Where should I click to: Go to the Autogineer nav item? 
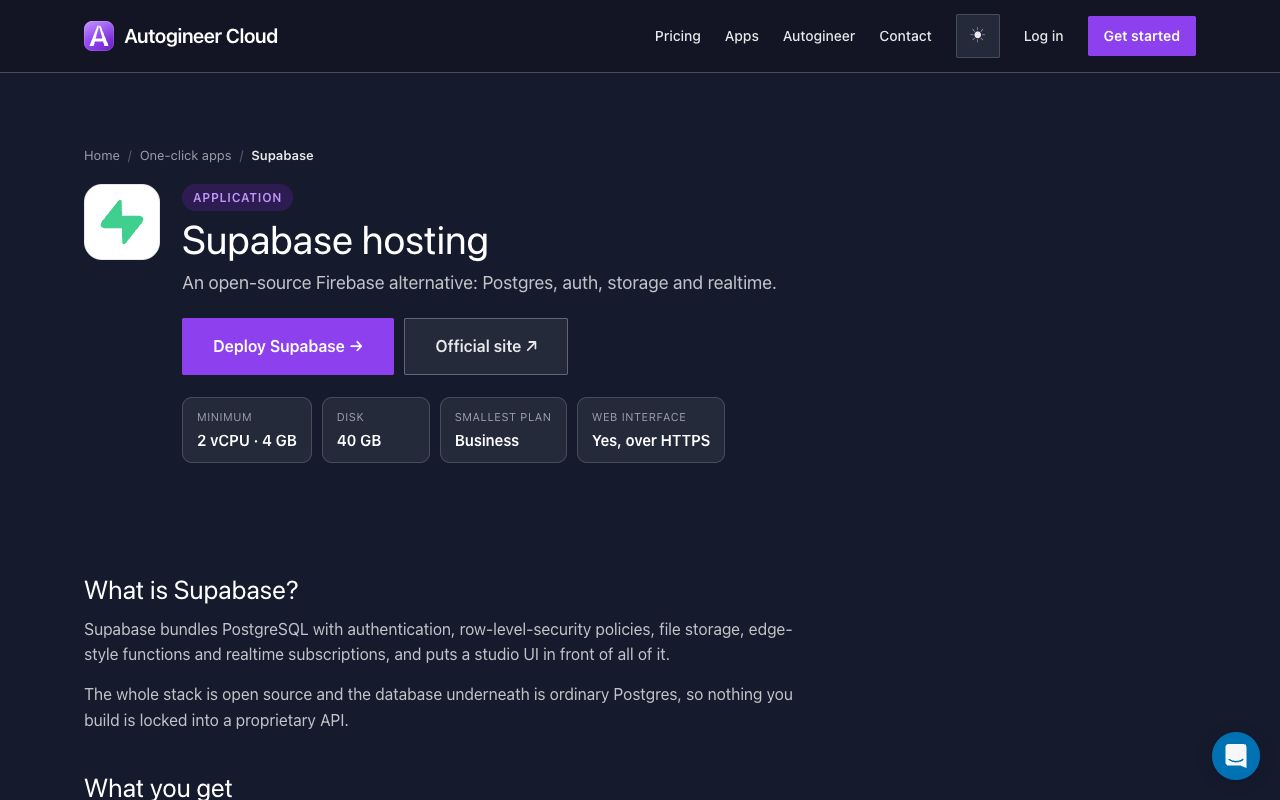coord(819,36)
